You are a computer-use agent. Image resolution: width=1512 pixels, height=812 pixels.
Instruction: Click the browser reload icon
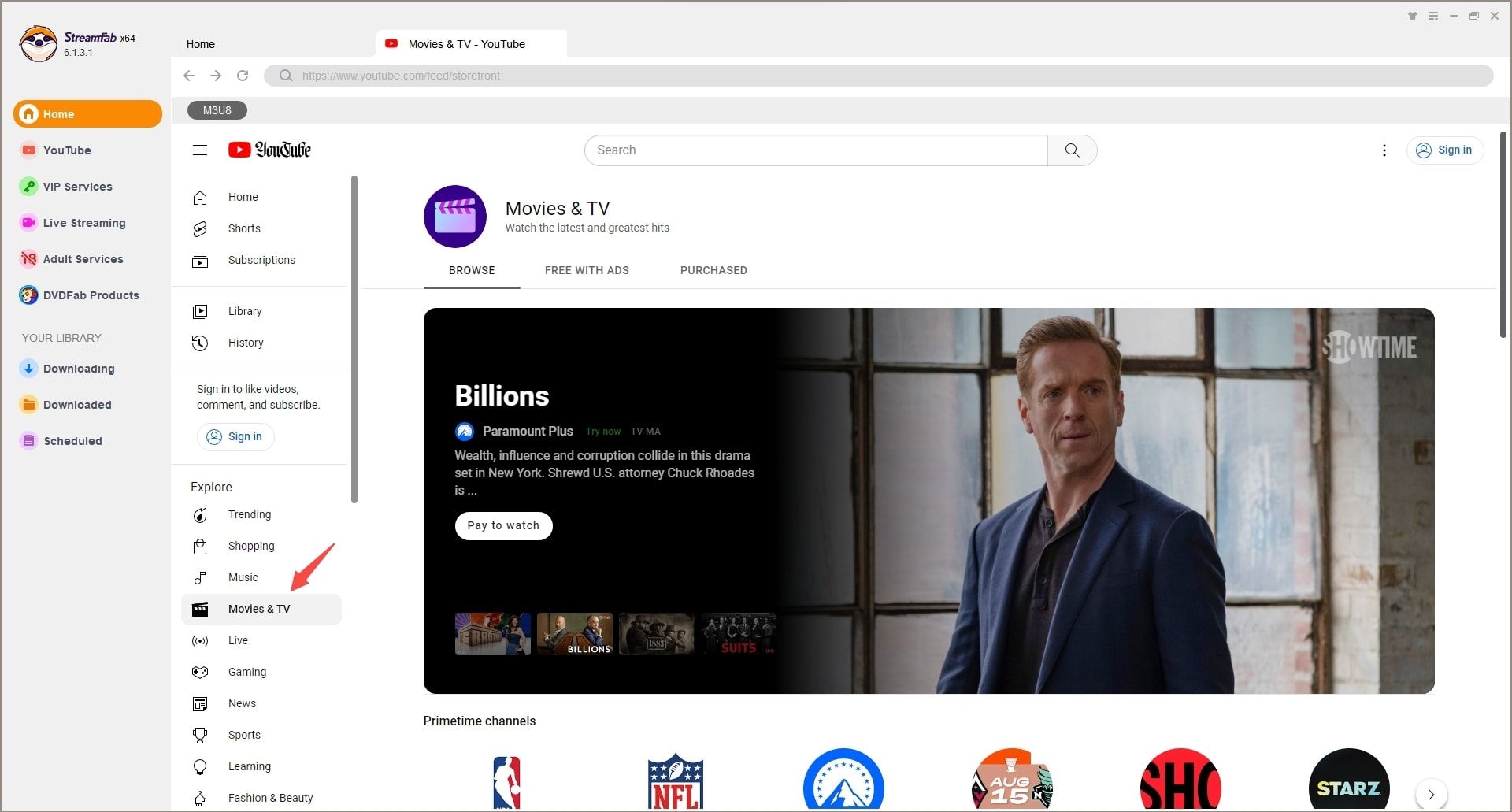click(x=243, y=76)
